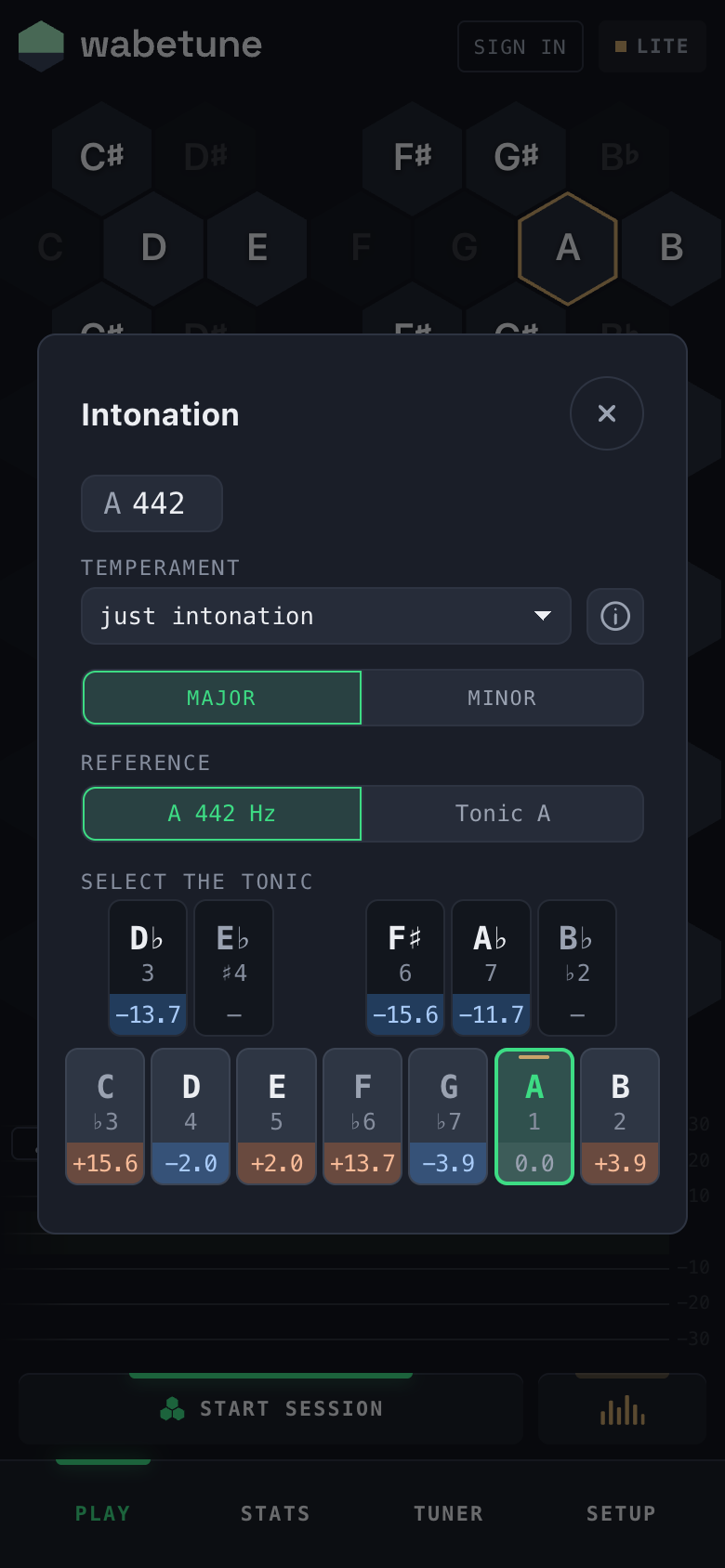
Task: Go to the STATS tab
Action: pyautogui.click(x=275, y=1513)
